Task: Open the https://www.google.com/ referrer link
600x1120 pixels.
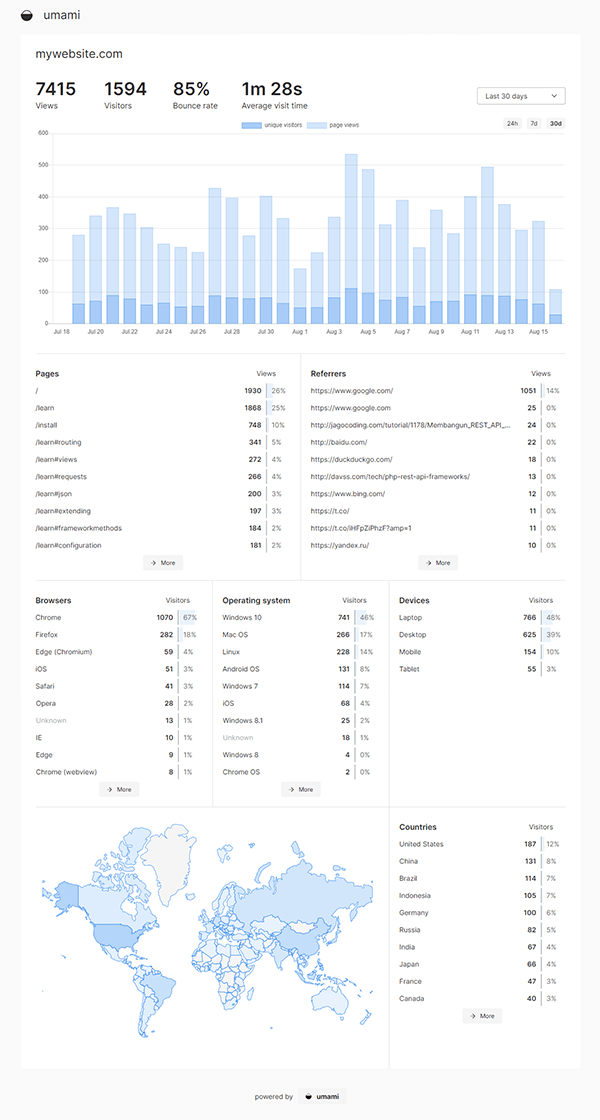Action: click(351, 391)
